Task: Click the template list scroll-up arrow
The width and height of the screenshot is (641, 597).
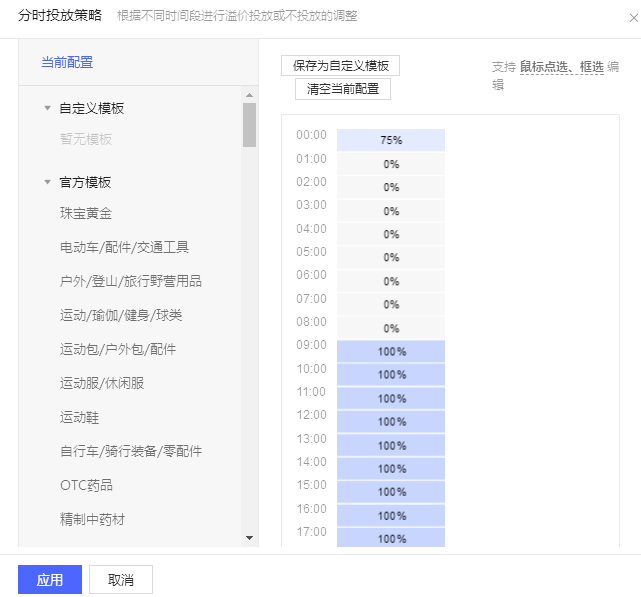Action: pos(249,95)
